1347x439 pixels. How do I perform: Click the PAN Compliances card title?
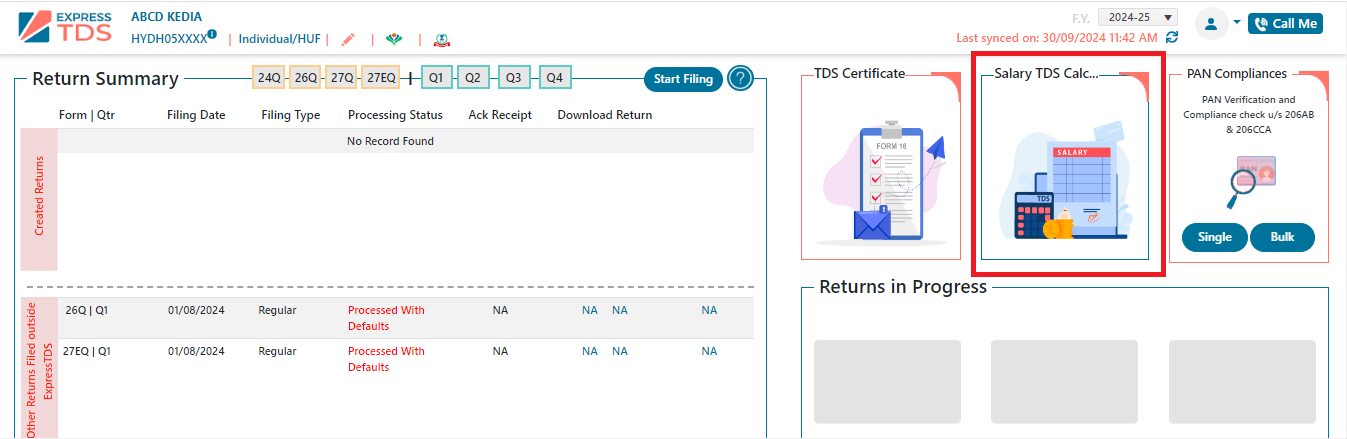coord(1237,73)
